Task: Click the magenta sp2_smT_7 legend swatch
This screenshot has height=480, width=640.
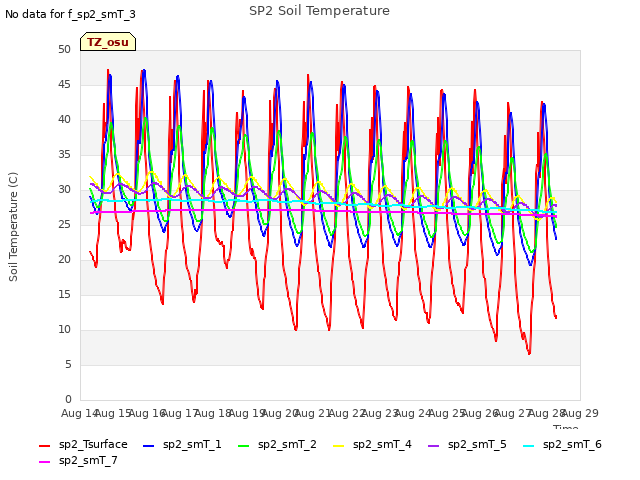Action: (44, 462)
